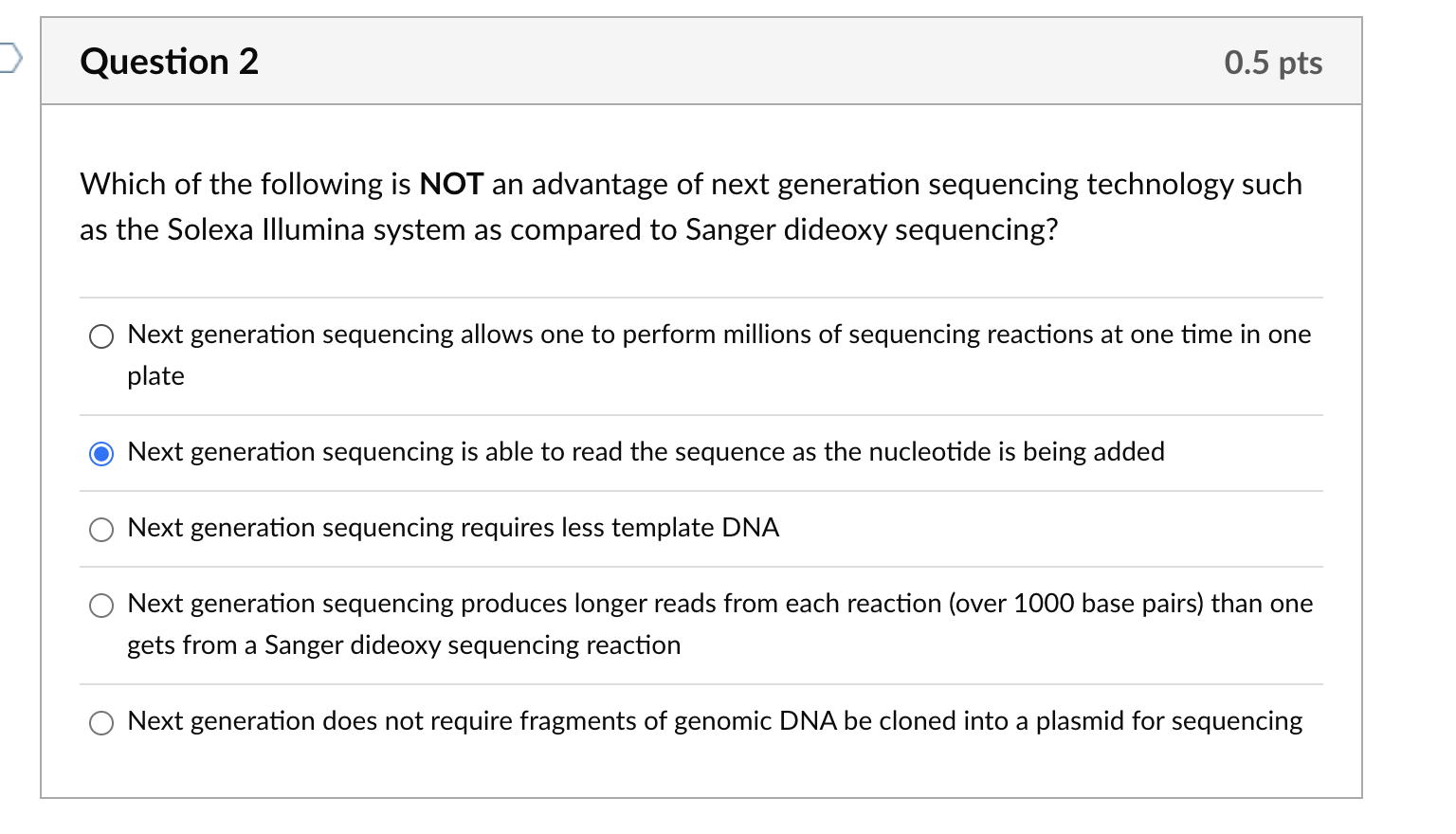Viewport: 1456px width, 834px height.
Task: Click the answer text about less template DNA
Action: 452,529
